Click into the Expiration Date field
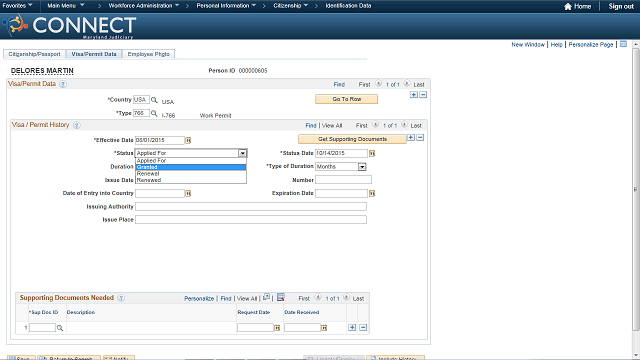Image resolution: width=640 pixels, height=360 pixels. click(x=341, y=193)
